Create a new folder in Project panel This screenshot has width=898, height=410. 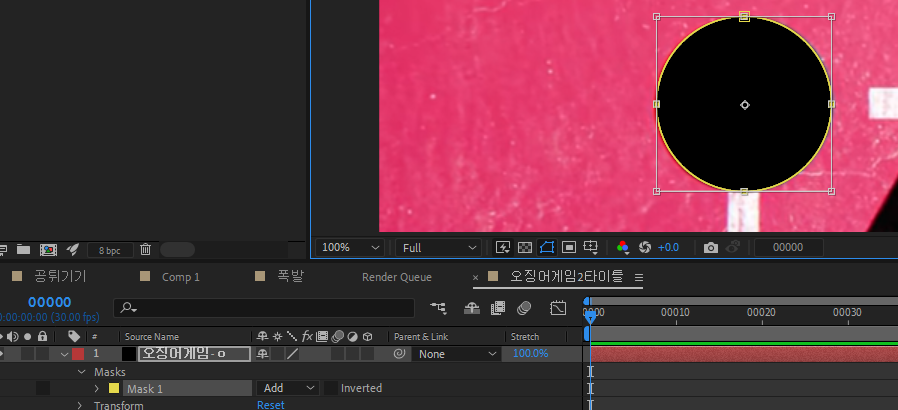(x=23, y=249)
